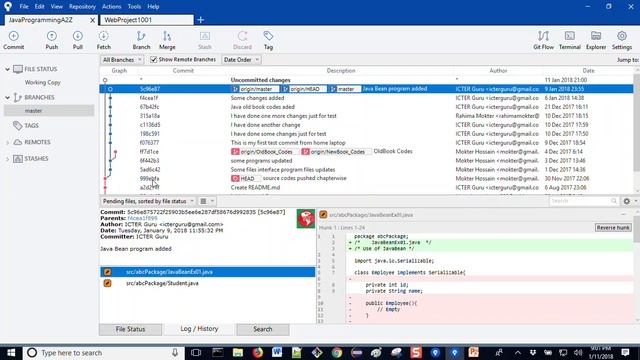
Task: Click the commit list vertical scrollbar
Action: point(637,122)
